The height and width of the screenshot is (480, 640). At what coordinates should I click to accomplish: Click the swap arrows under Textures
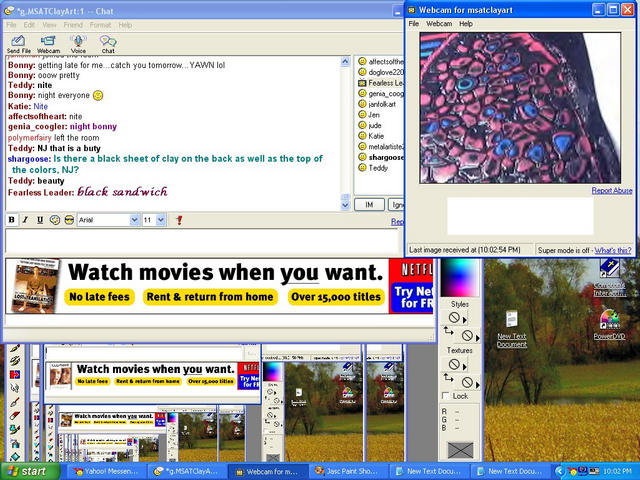449,377
